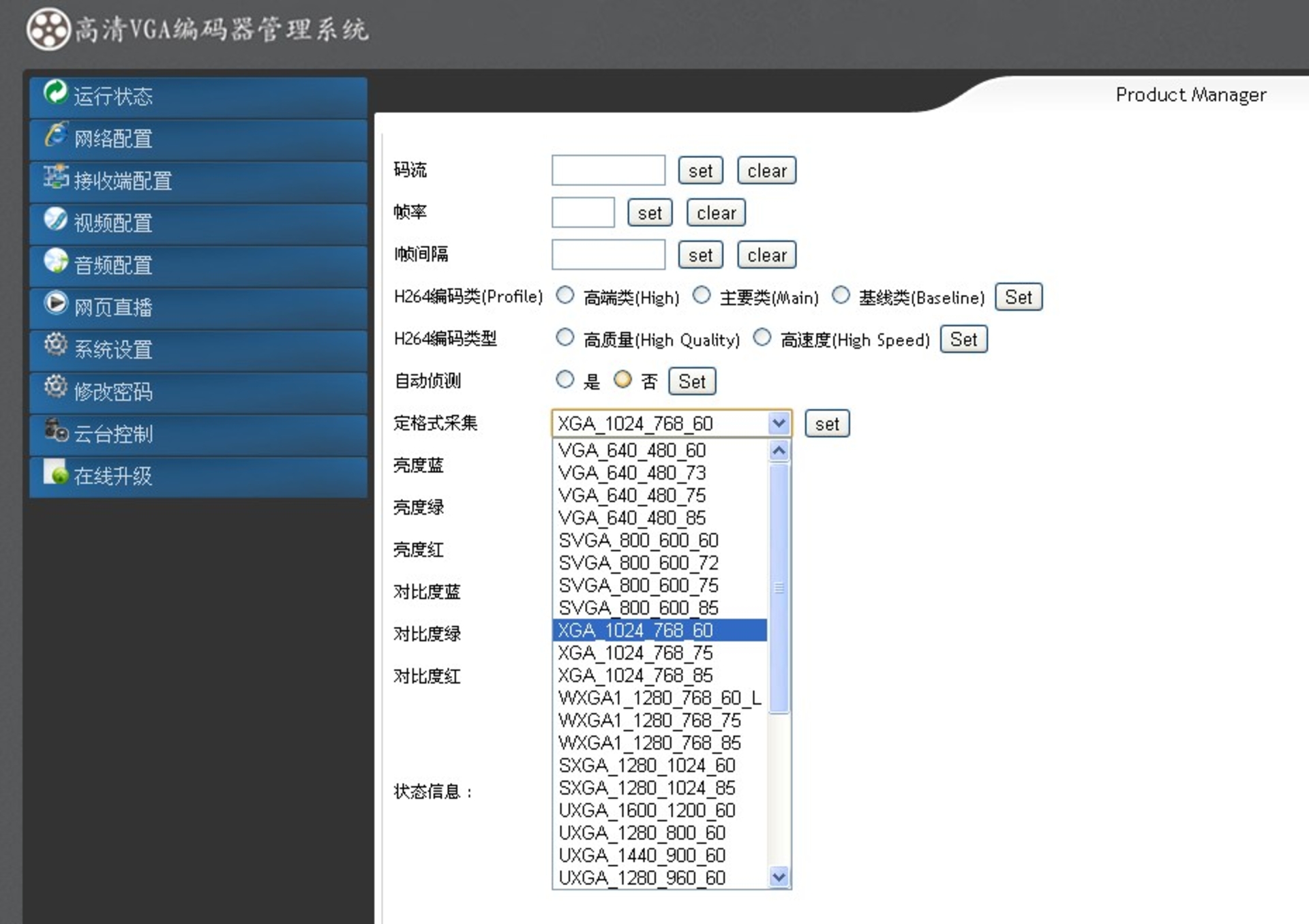Viewport: 1309px width, 924px height.
Task: Choose VGA_640_480_85 from the list
Action: pos(660,518)
